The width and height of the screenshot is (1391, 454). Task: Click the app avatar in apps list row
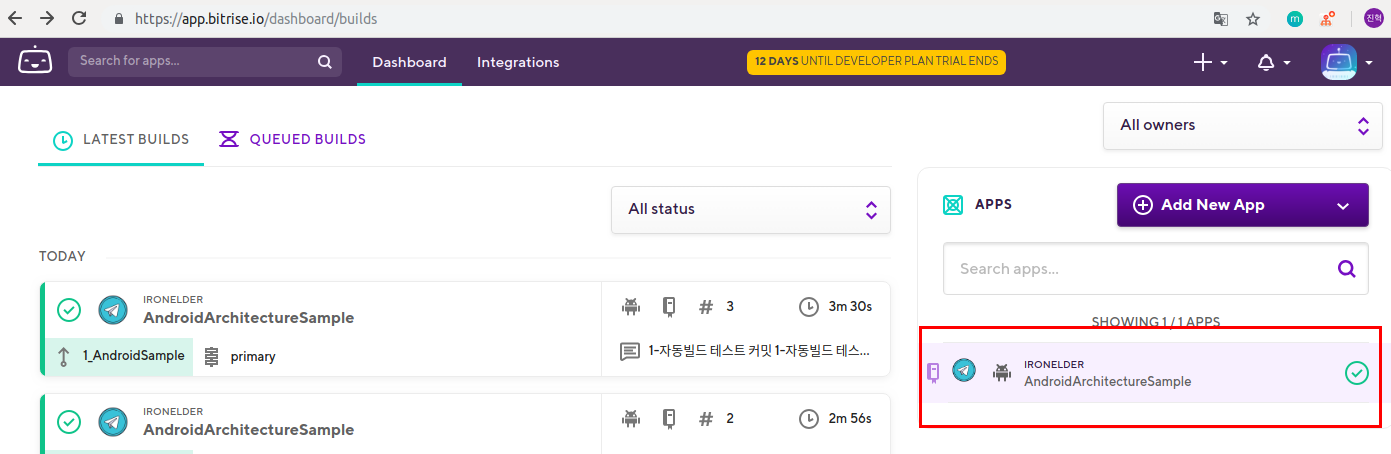pyautogui.click(x=964, y=371)
